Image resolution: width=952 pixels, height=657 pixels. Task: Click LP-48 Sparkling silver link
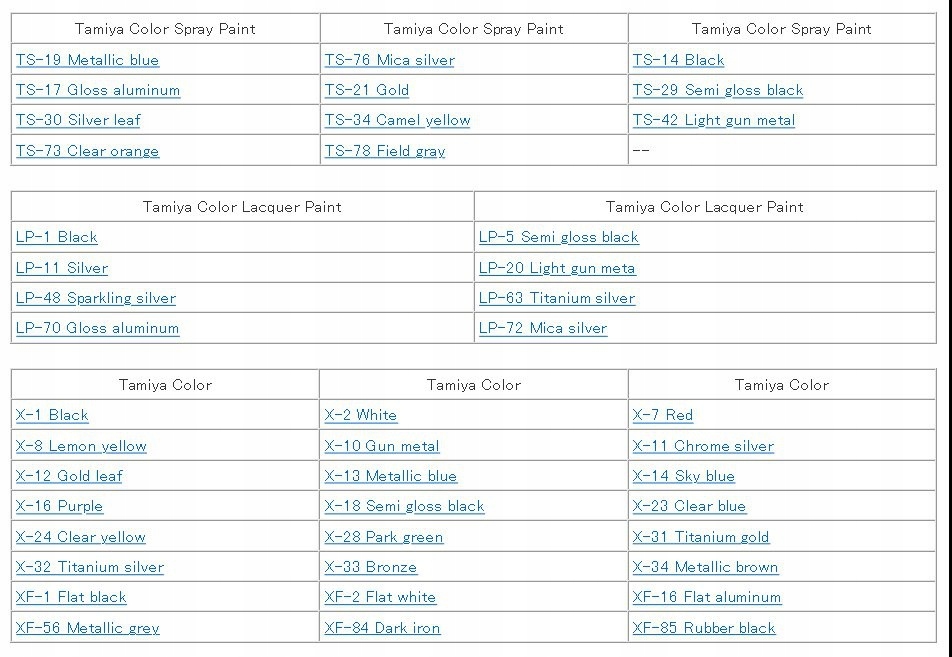pyautogui.click(x=95, y=298)
